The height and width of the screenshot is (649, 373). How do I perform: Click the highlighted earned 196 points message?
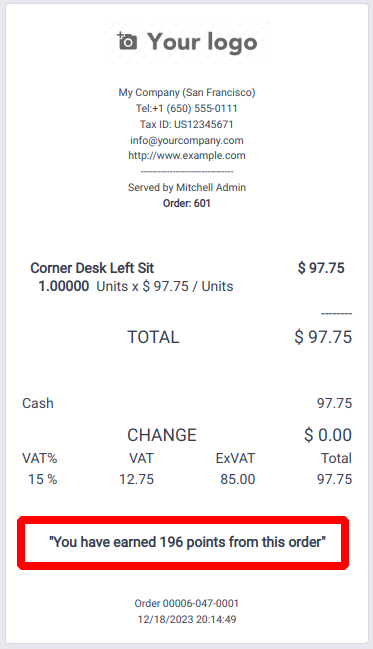pyautogui.click(x=187, y=542)
